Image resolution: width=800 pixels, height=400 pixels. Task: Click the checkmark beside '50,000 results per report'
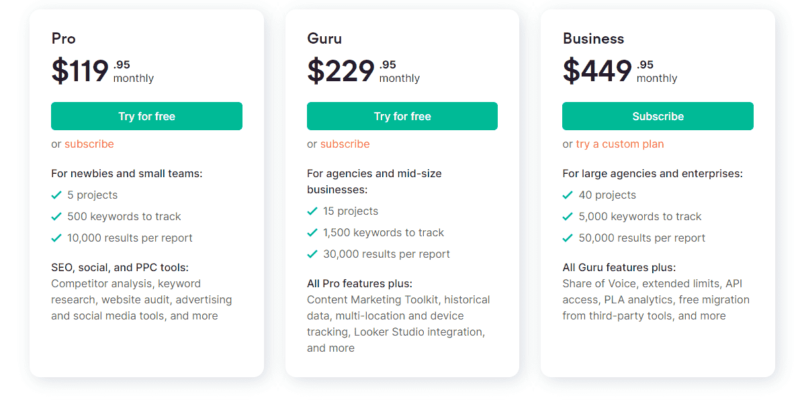coord(568,238)
